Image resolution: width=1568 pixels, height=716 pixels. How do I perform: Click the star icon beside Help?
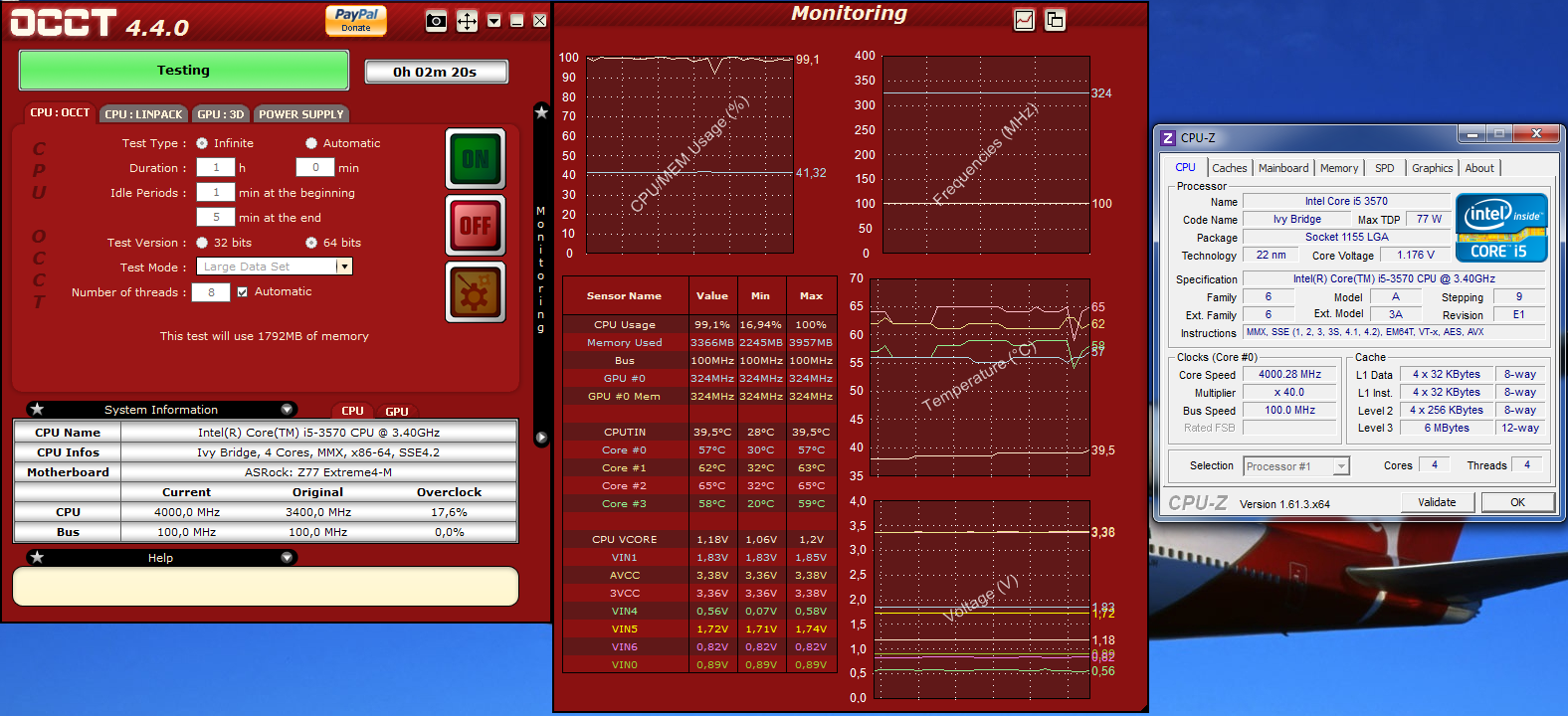(37, 557)
